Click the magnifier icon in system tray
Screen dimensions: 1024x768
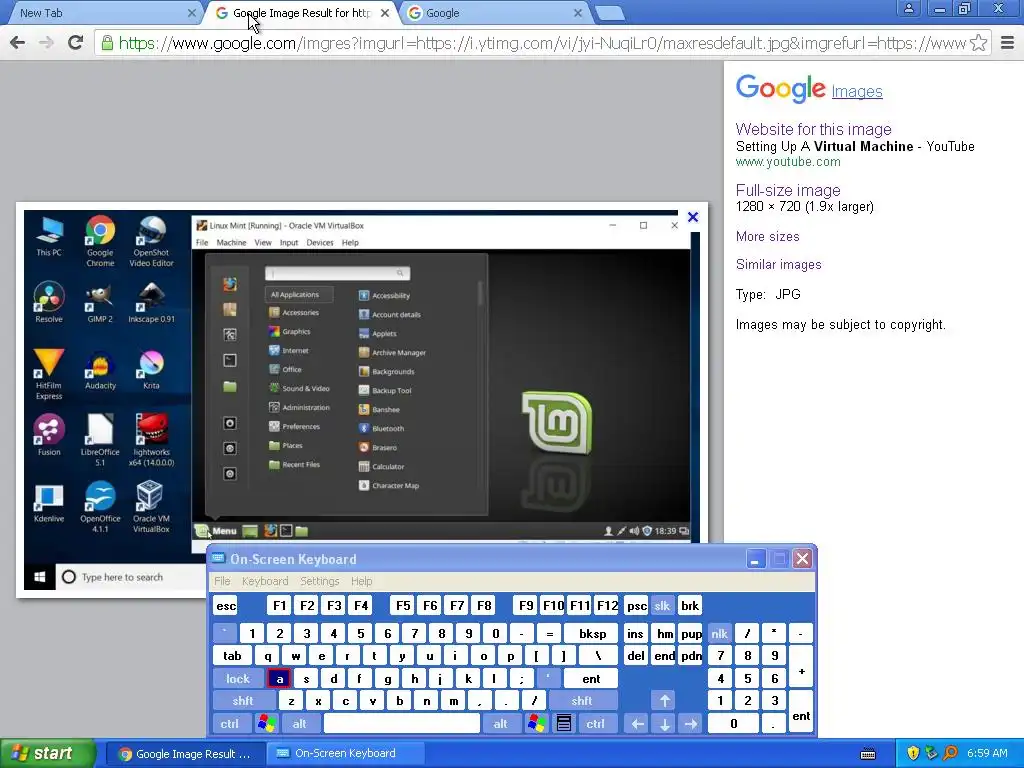pyautogui.click(x=950, y=754)
